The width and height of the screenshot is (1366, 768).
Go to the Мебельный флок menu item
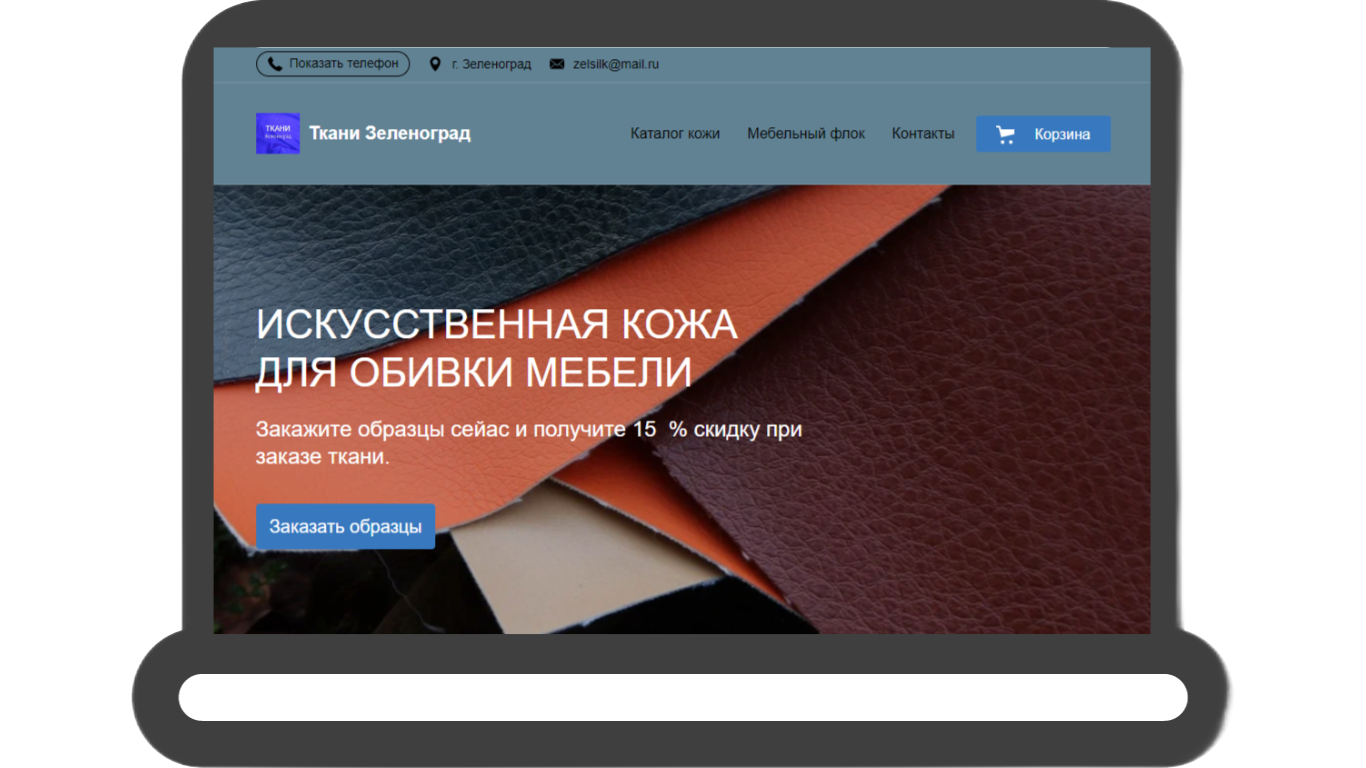point(806,133)
